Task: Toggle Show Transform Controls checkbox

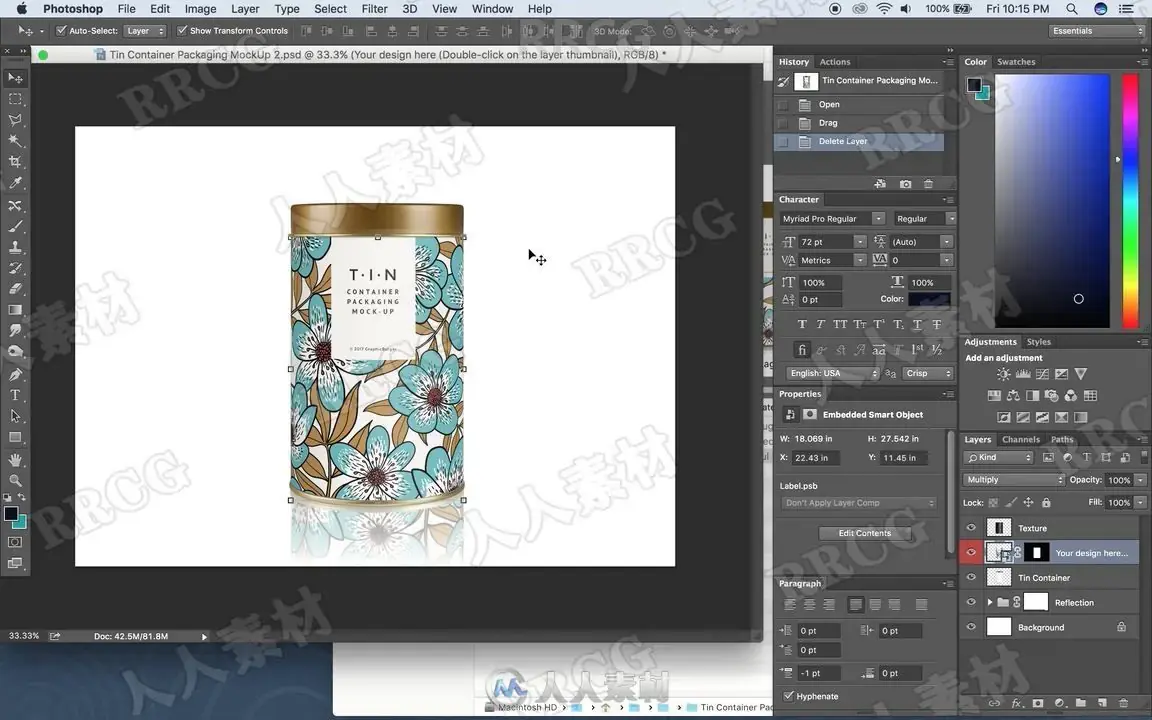Action: 181,31
